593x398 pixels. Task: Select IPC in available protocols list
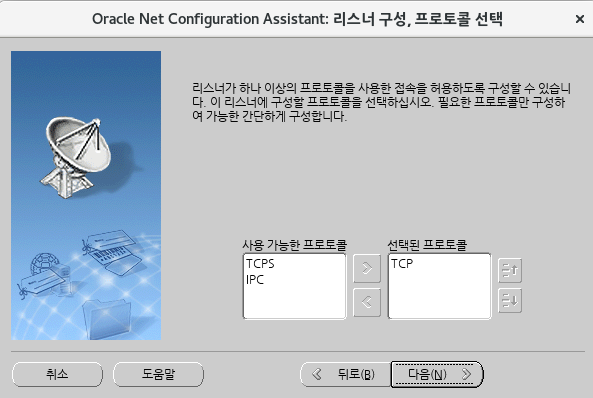[255, 280]
